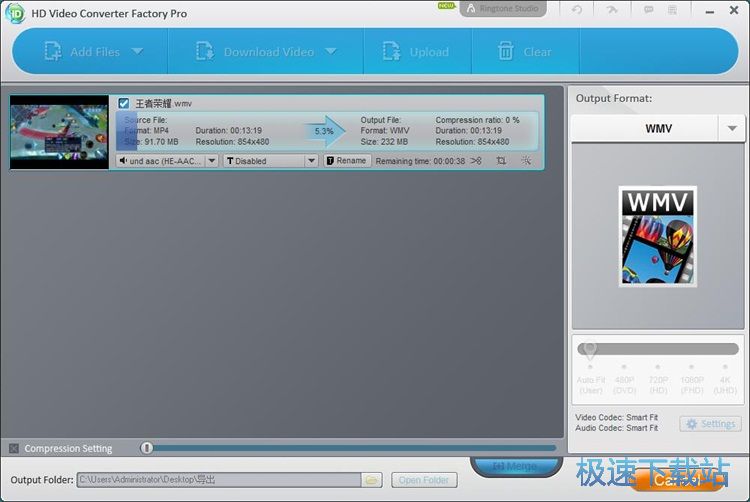Viewport: 750px width, 502px height.
Task: Click the Clear trash button
Action: [x=524, y=52]
